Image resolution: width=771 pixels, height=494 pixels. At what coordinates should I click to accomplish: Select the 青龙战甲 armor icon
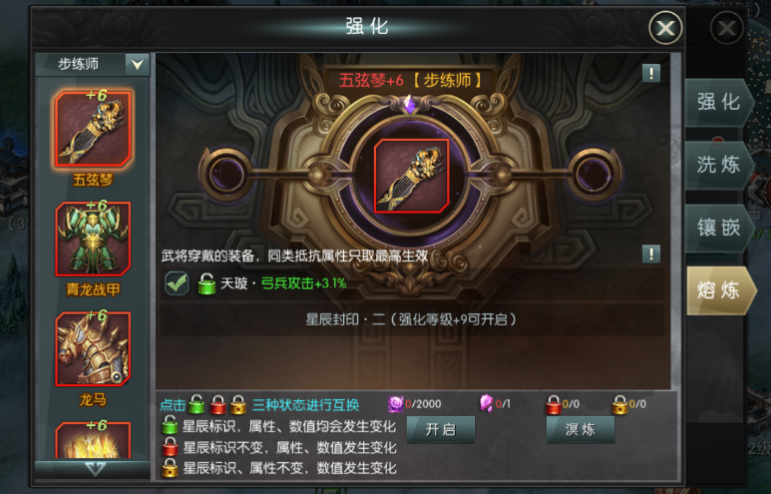pyautogui.click(x=93, y=239)
